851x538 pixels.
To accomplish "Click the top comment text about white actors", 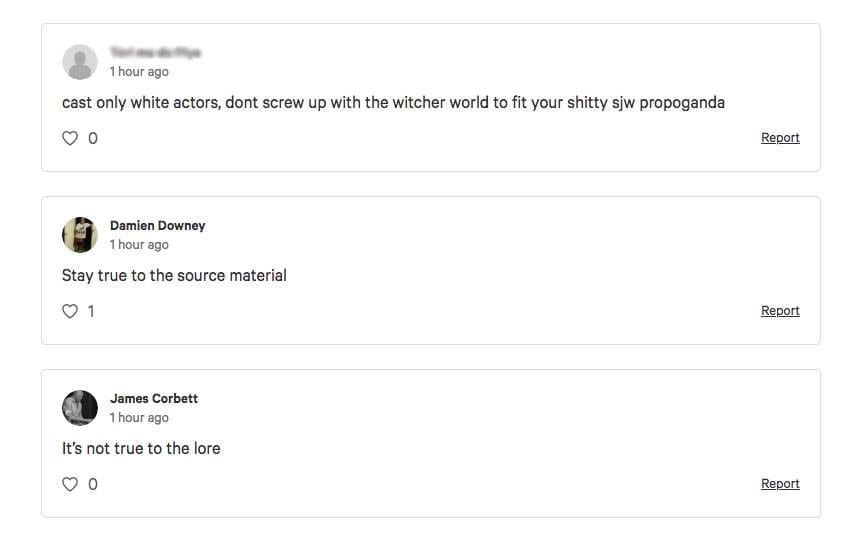I will [393, 102].
